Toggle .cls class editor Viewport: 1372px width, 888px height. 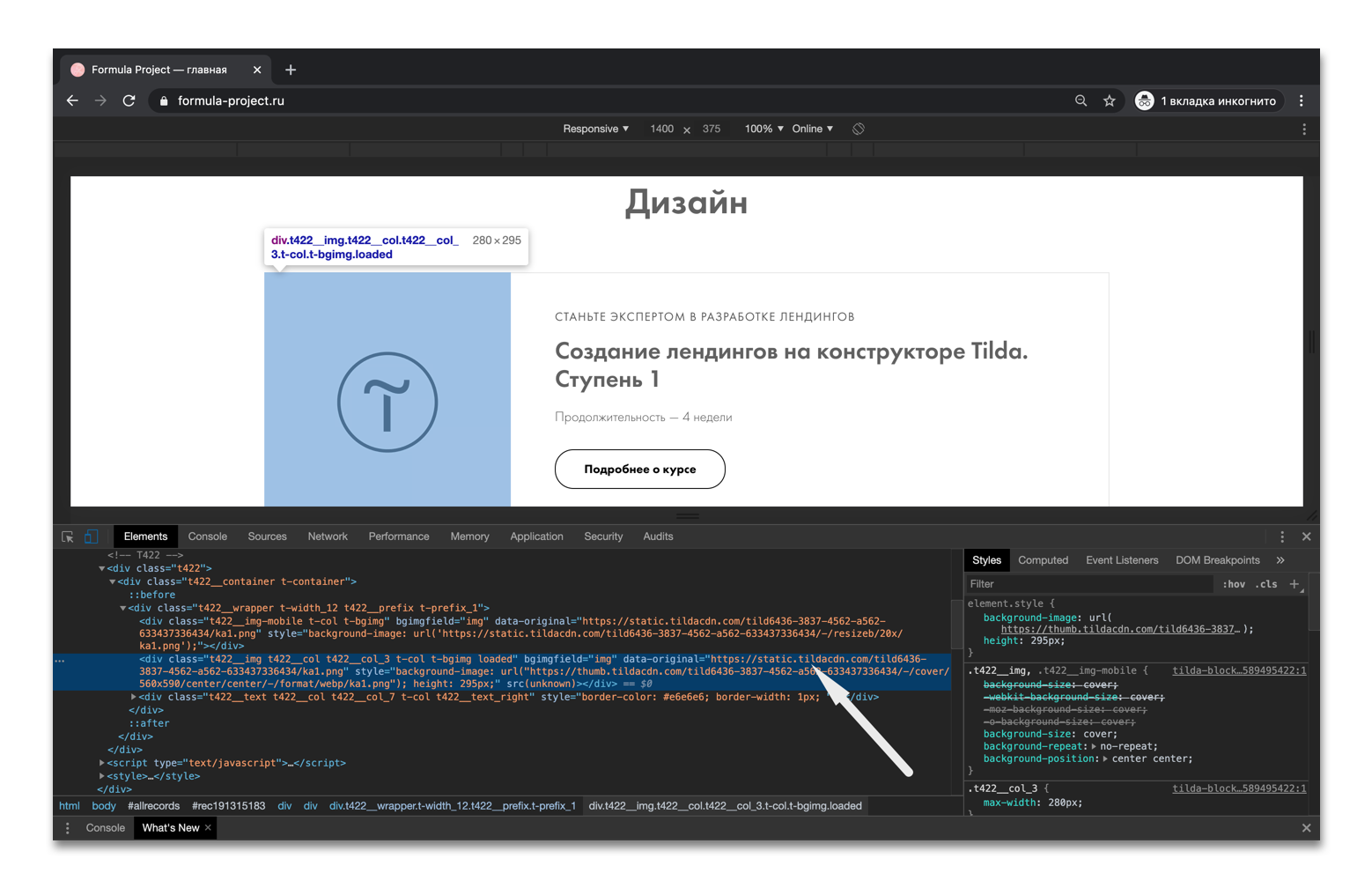click(x=1266, y=584)
